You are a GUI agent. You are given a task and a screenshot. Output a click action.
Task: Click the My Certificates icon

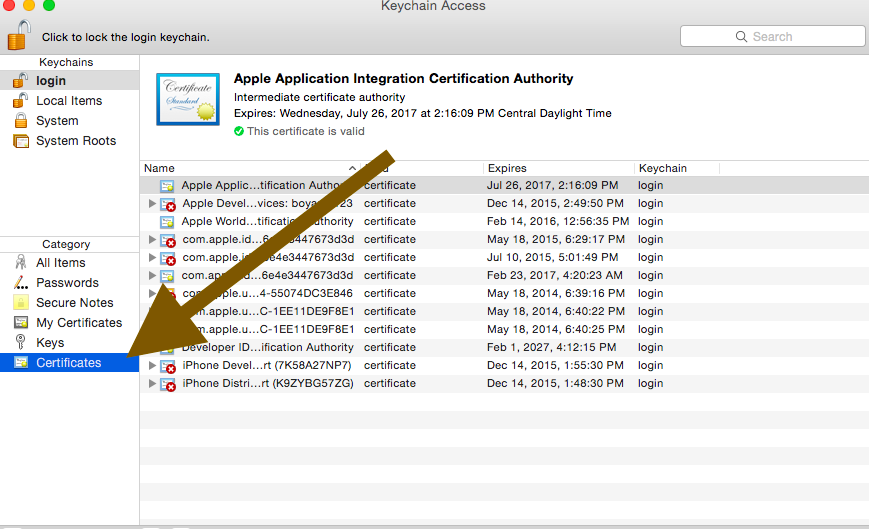(x=21, y=322)
